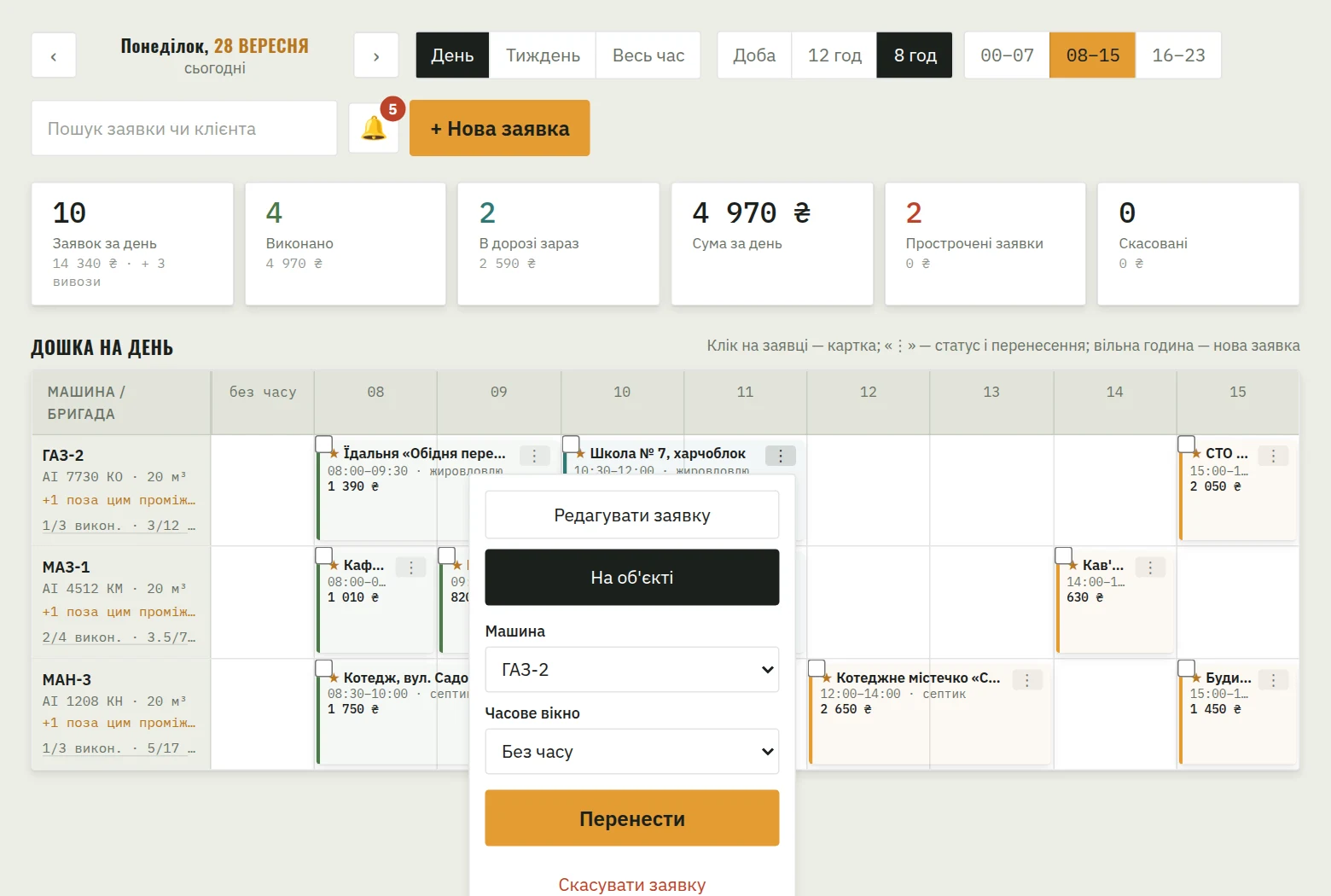
Task: Open three-dot menu on Кав'... card
Action: tap(1150, 567)
